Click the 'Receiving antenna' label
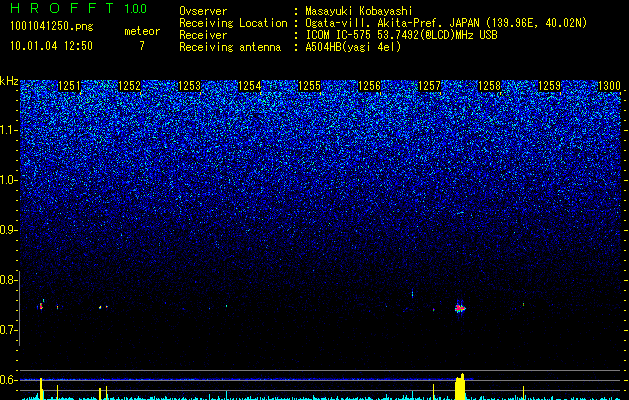This screenshot has width=629, height=400. [230, 47]
